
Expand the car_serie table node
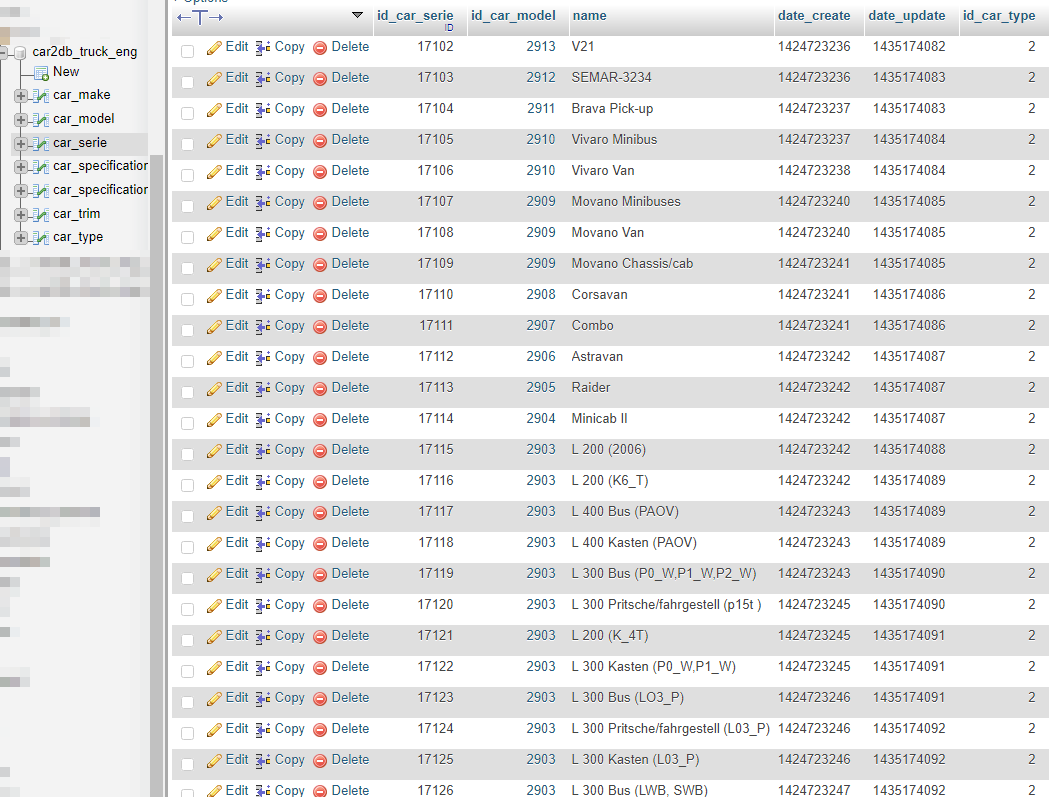click(21, 143)
